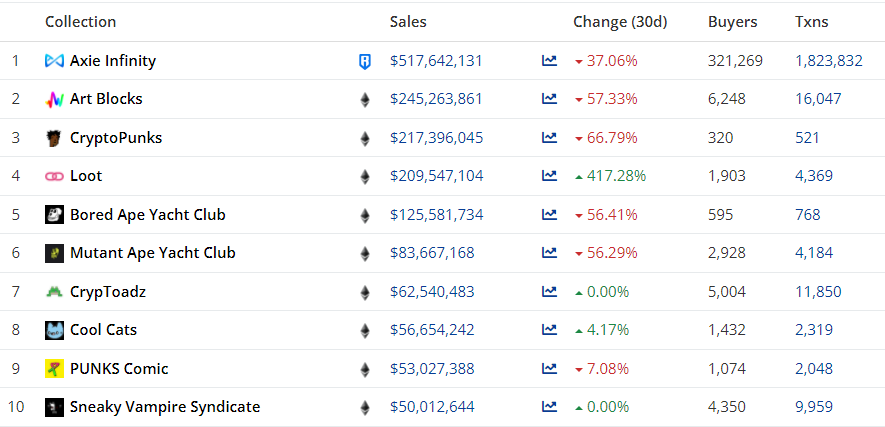Click the Cool Cats collection avatar
Image resolution: width=885 pixels, height=427 pixels.
tap(54, 330)
